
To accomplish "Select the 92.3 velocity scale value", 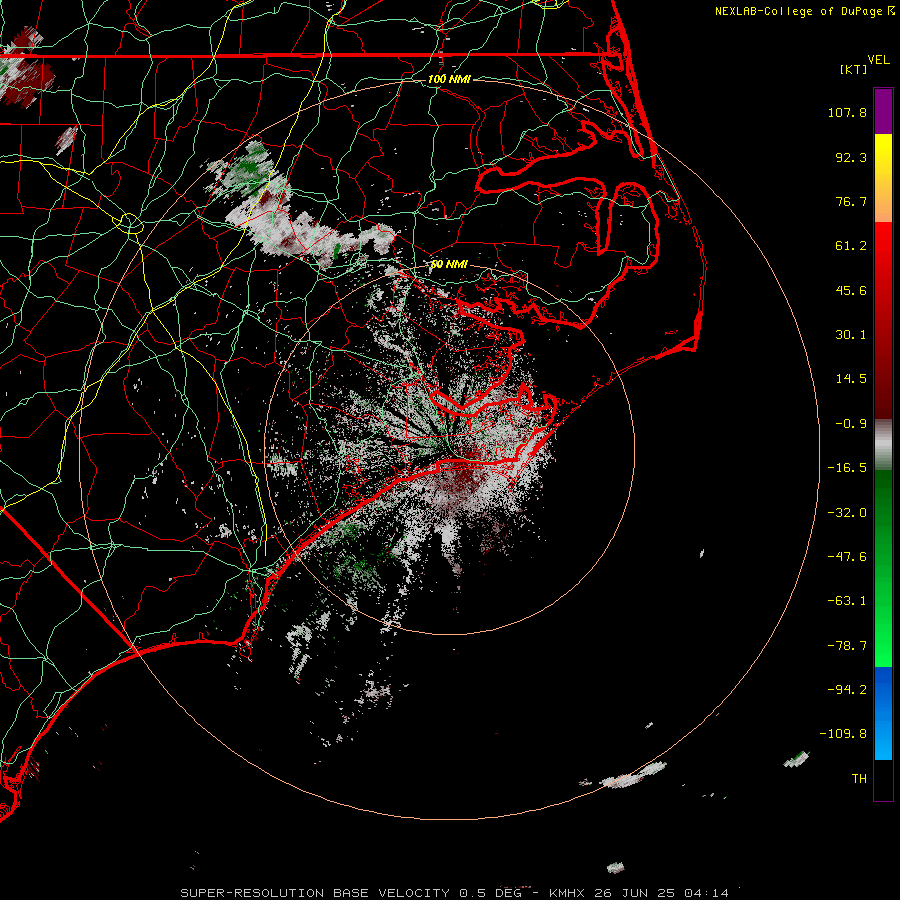I will tap(851, 157).
